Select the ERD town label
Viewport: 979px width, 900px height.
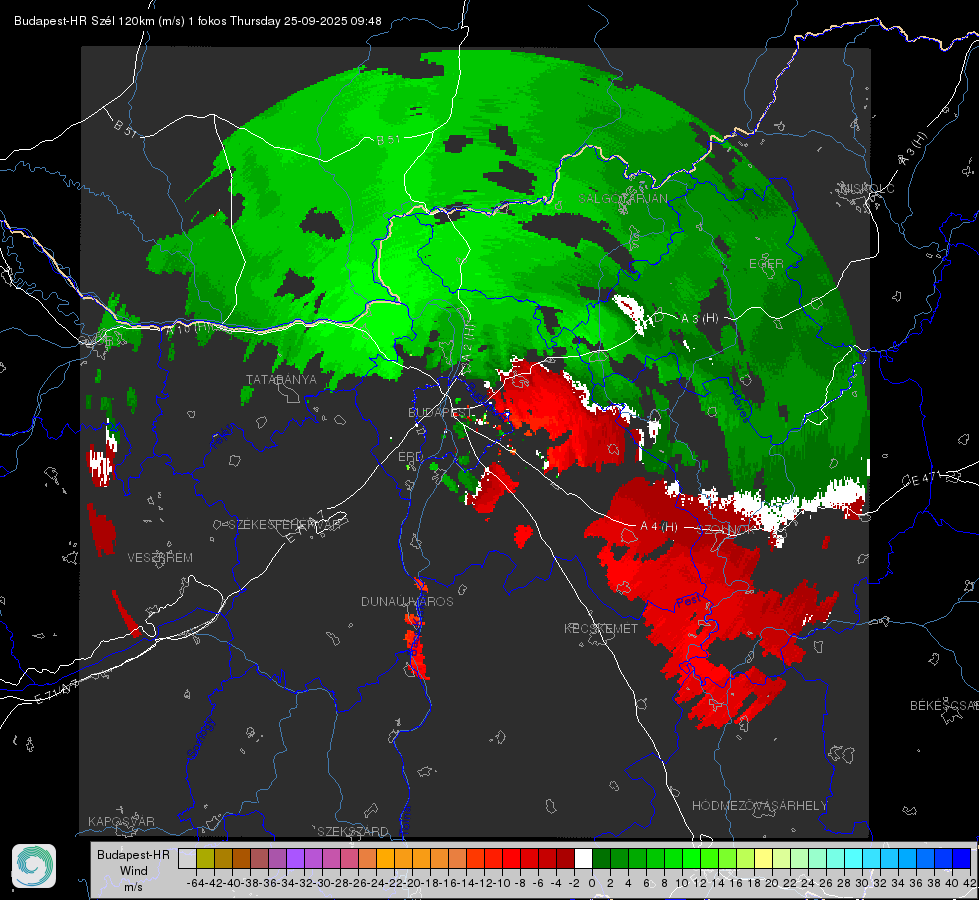(x=410, y=457)
